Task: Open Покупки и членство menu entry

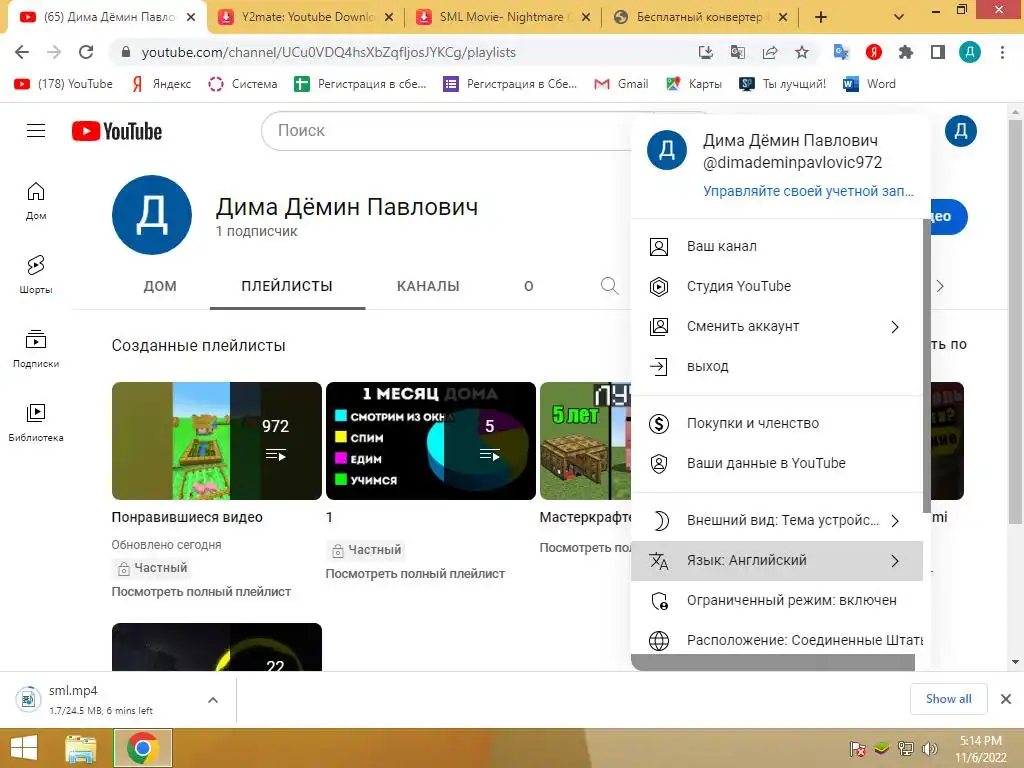Action: pyautogui.click(x=777, y=423)
